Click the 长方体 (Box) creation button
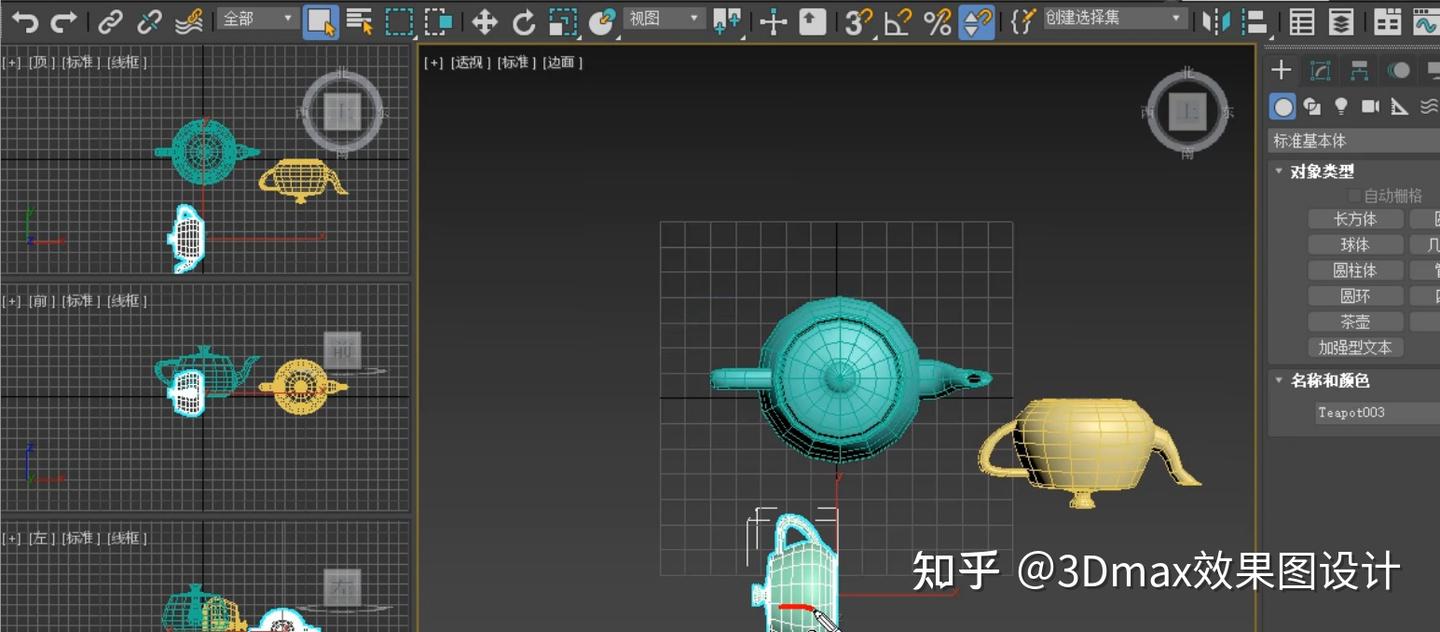This screenshot has width=1440, height=632. point(1355,219)
